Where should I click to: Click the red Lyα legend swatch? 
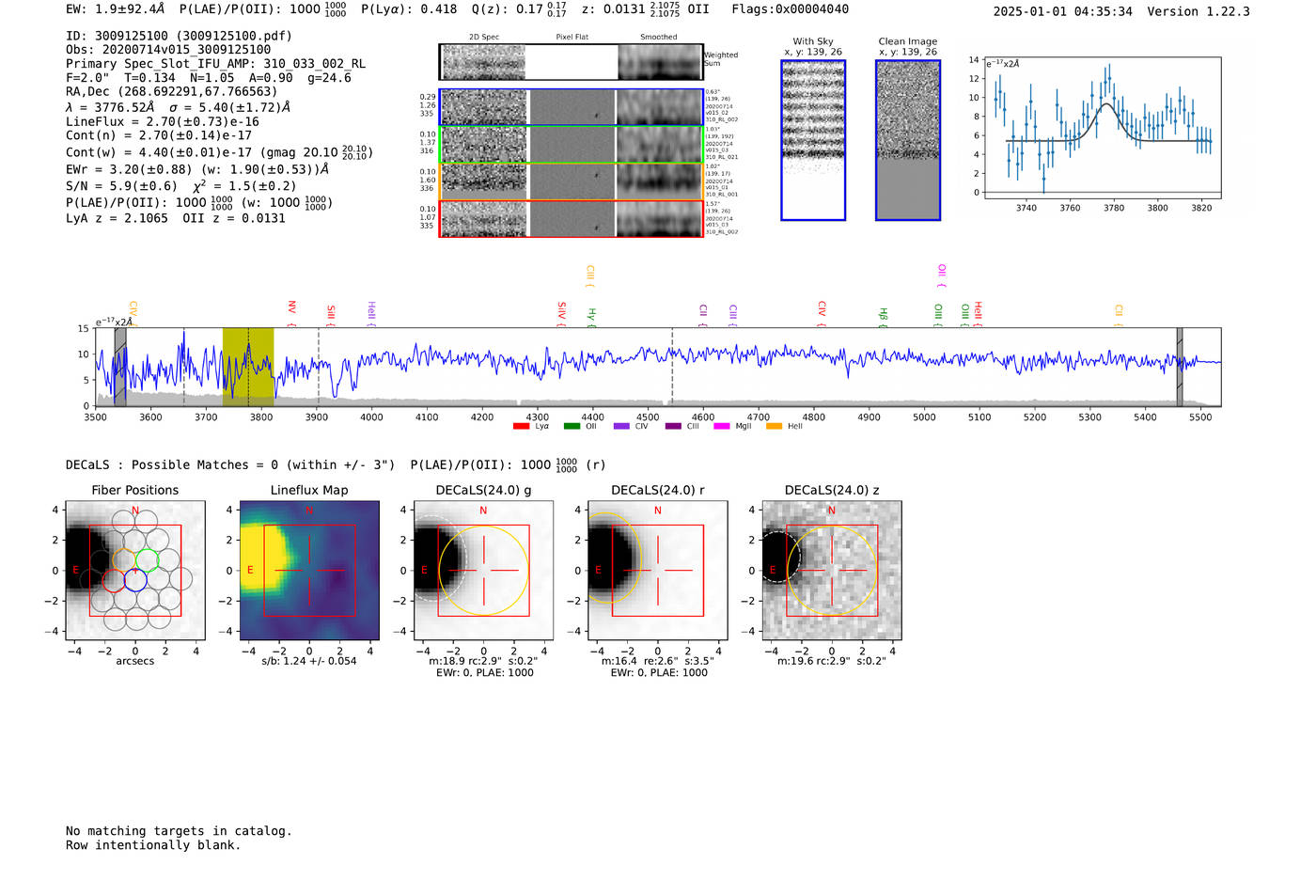(x=521, y=427)
